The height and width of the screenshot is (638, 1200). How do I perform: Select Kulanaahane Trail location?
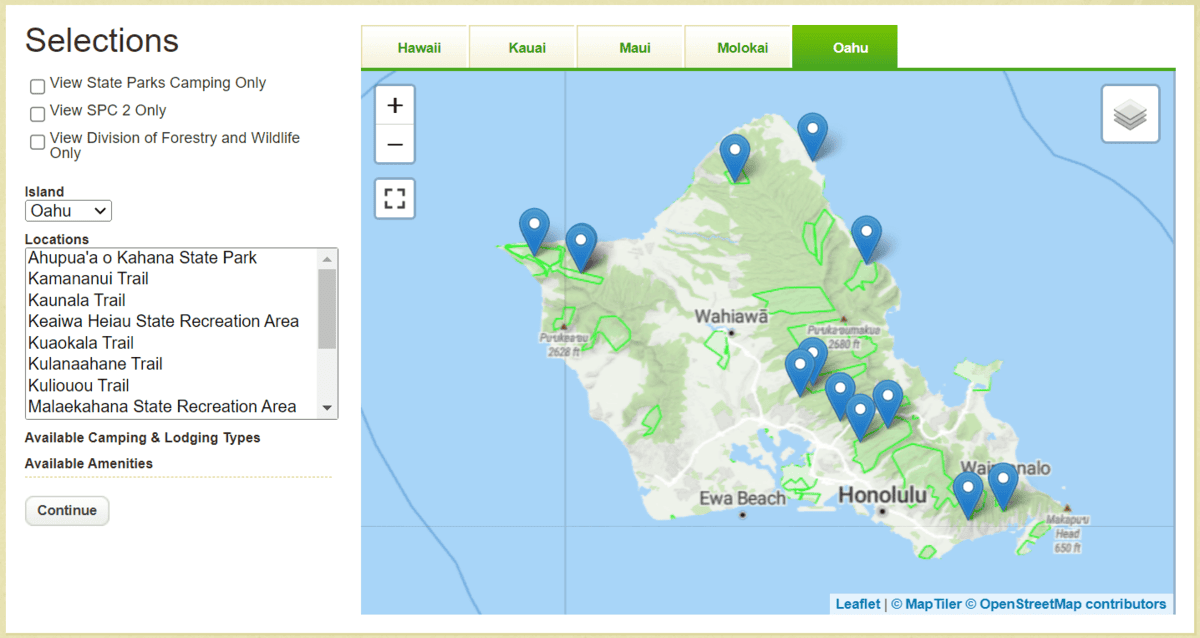pyautogui.click(x=172, y=364)
